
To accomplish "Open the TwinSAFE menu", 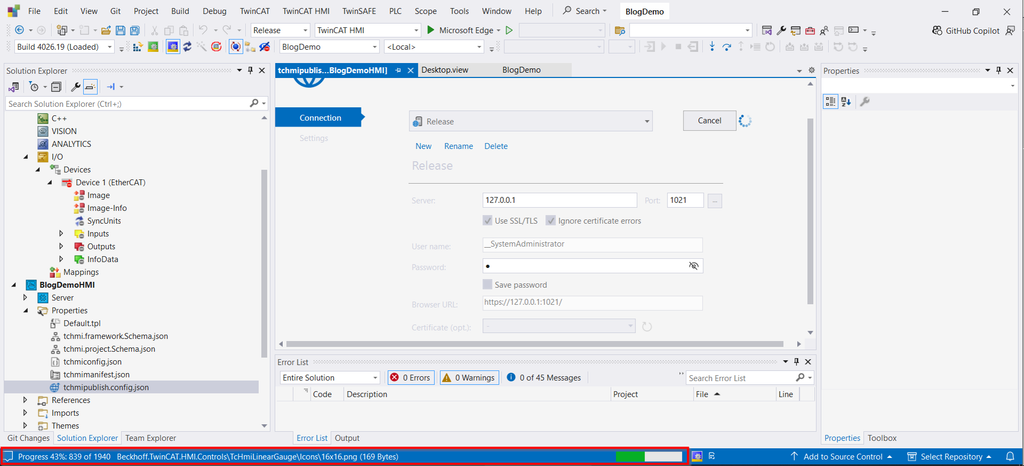I will 359,11.
